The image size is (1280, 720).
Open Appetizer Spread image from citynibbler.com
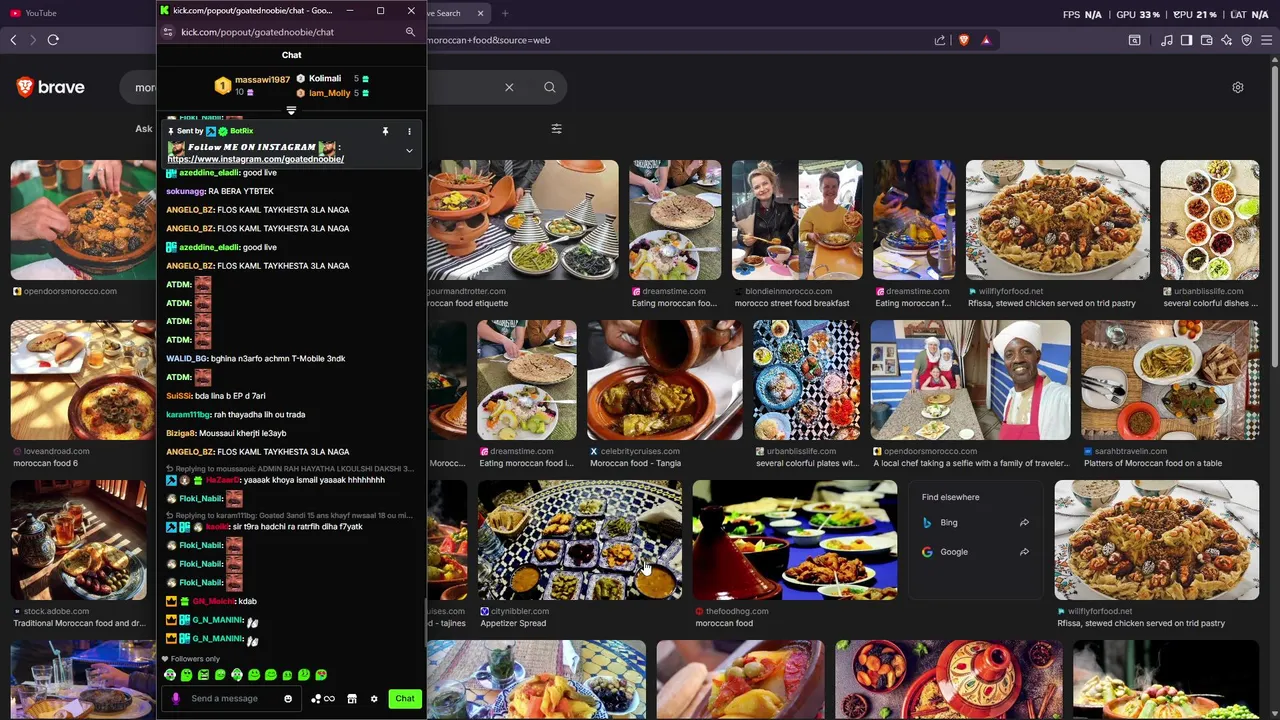(x=579, y=540)
